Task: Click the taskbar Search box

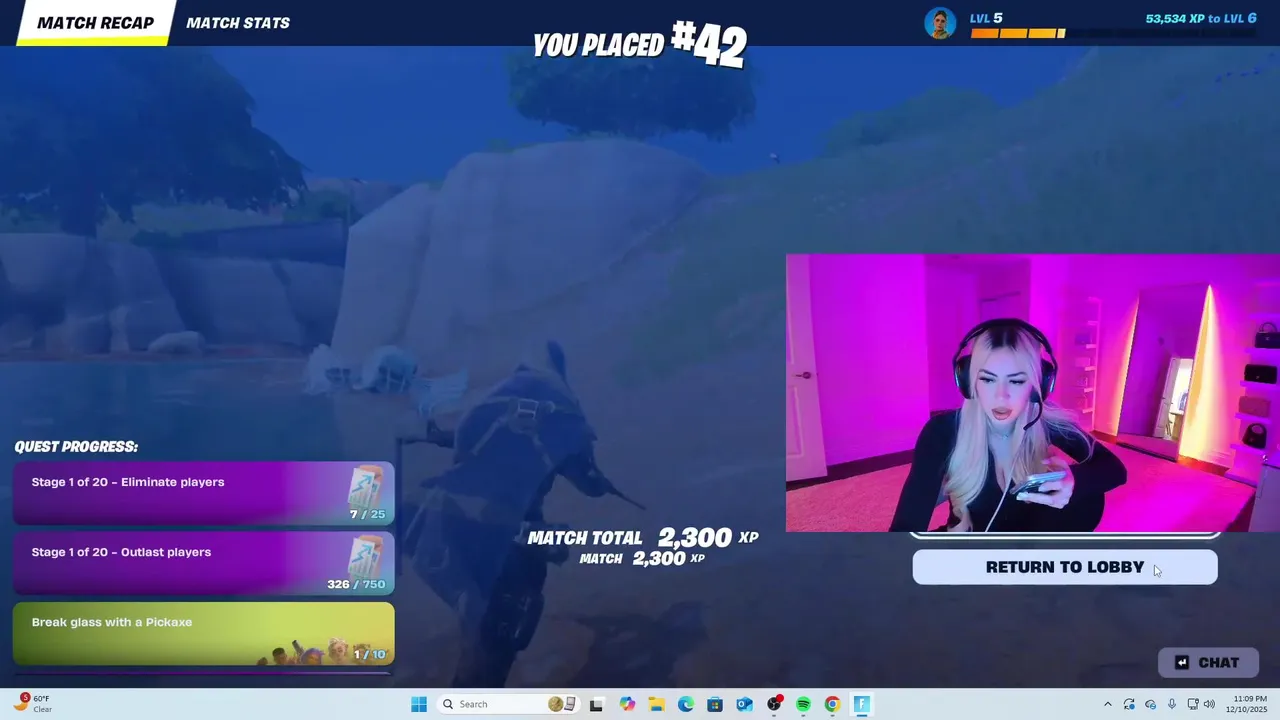Action: (x=507, y=704)
